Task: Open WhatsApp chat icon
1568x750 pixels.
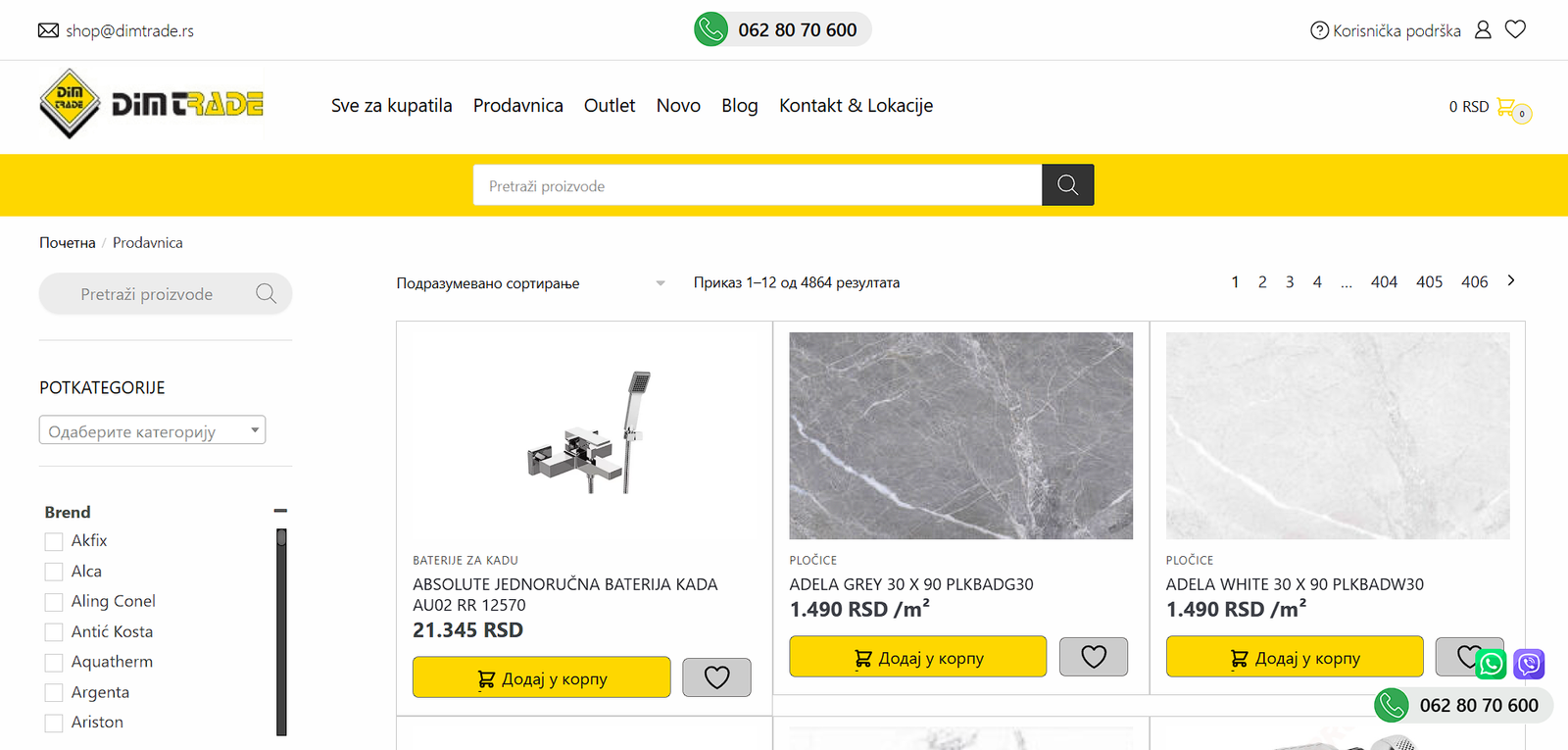Action: tap(1491, 664)
